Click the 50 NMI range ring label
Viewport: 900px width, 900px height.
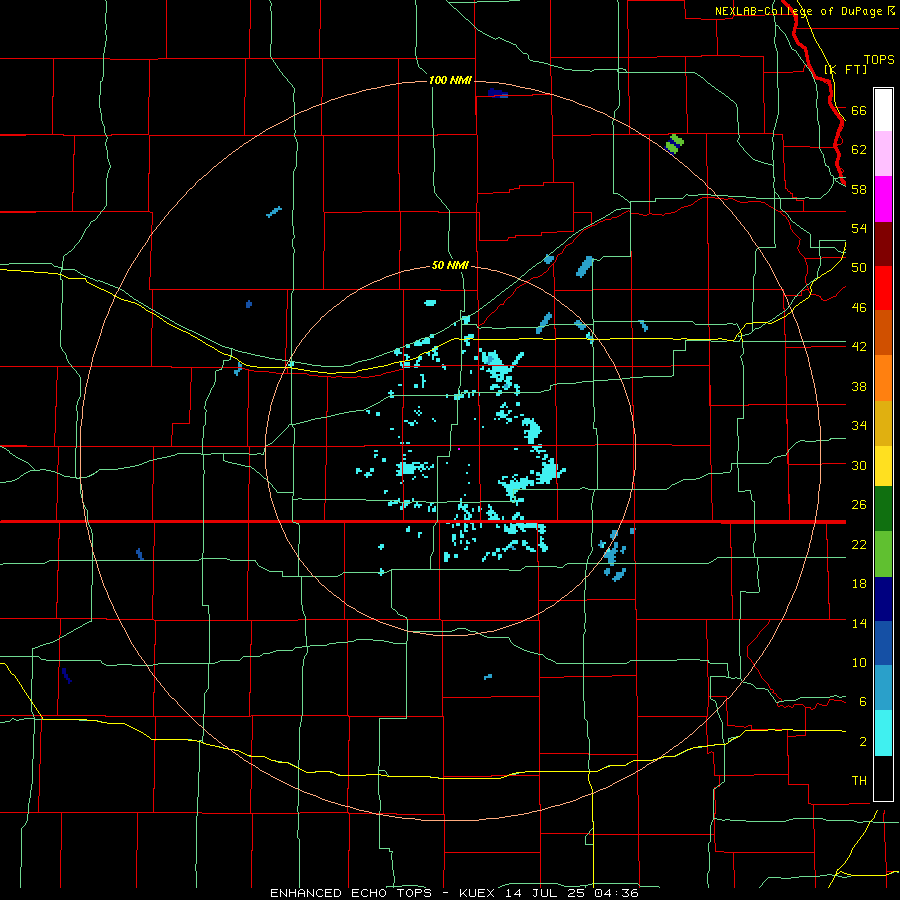coord(450,265)
